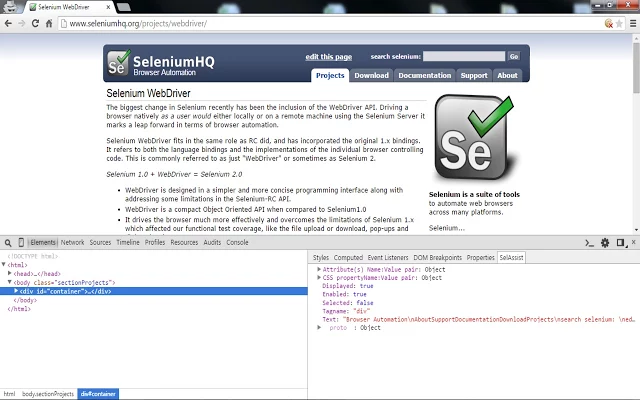
Task: Open the Support site tab
Action: pyautogui.click(x=474, y=76)
